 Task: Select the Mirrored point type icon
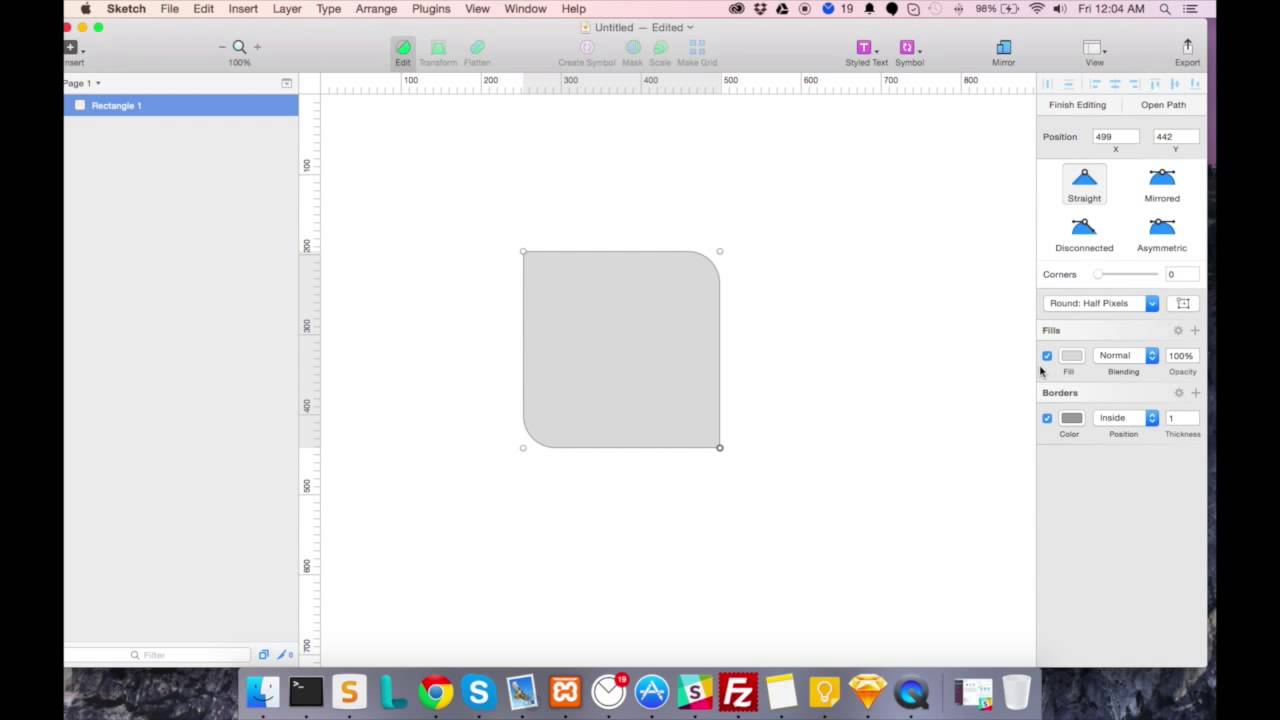pyautogui.click(x=1162, y=180)
